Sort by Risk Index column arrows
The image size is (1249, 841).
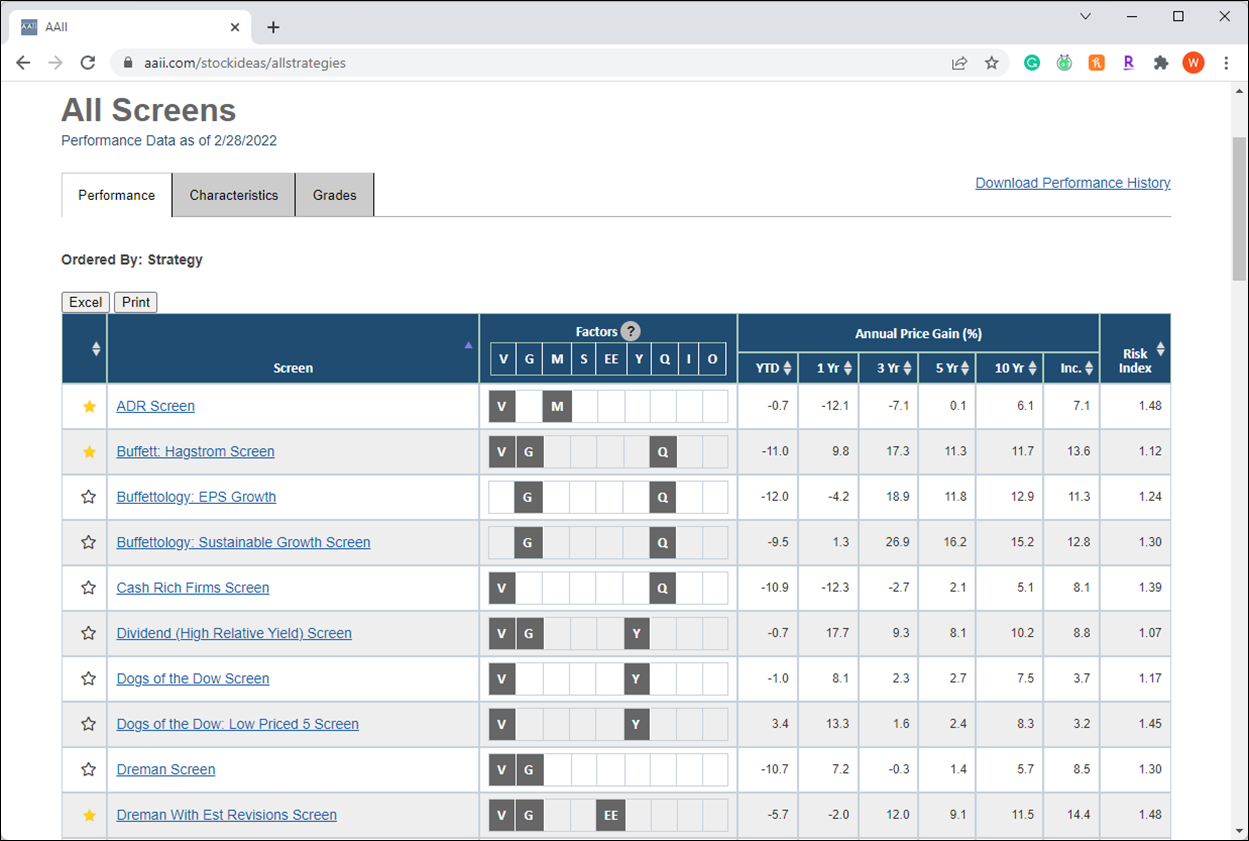1160,349
